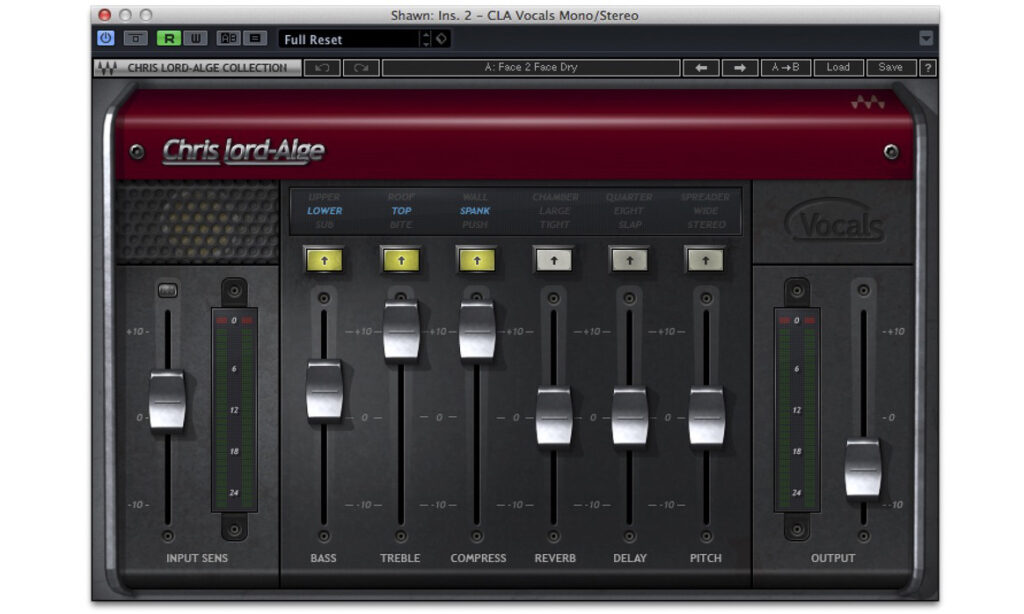
Task: Reset the output meter clip indicator
Action: pos(797,320)
